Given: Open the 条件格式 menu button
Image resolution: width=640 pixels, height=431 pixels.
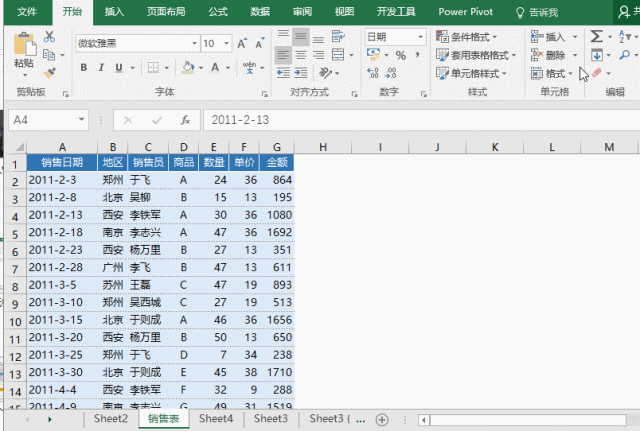Looking at the screenshot, I should 467,37.
